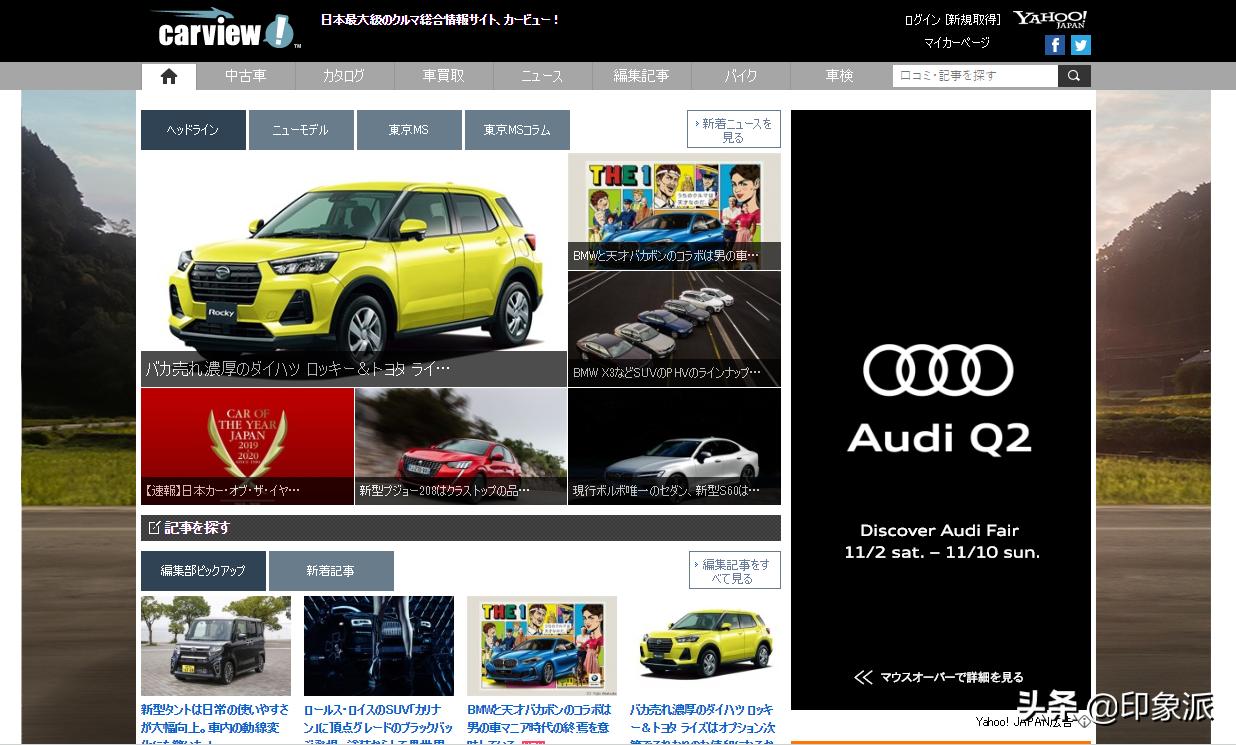The height and width of the screenshot is (745, 1236).
Task: Open the 新型タント article thumbnail
Action: [x=216, y=646]
